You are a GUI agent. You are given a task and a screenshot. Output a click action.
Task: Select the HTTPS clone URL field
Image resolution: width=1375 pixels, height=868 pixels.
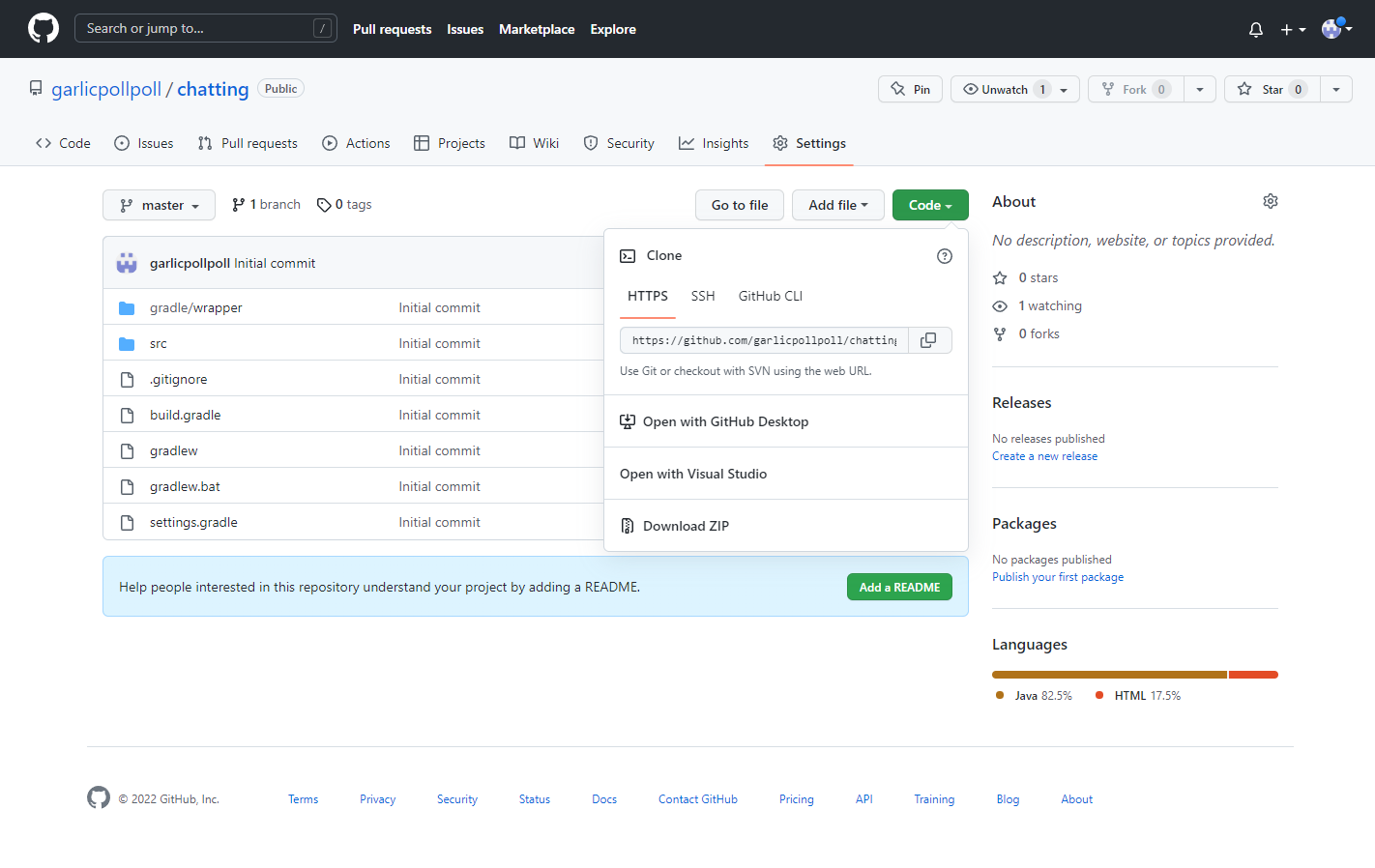[764, 340]
